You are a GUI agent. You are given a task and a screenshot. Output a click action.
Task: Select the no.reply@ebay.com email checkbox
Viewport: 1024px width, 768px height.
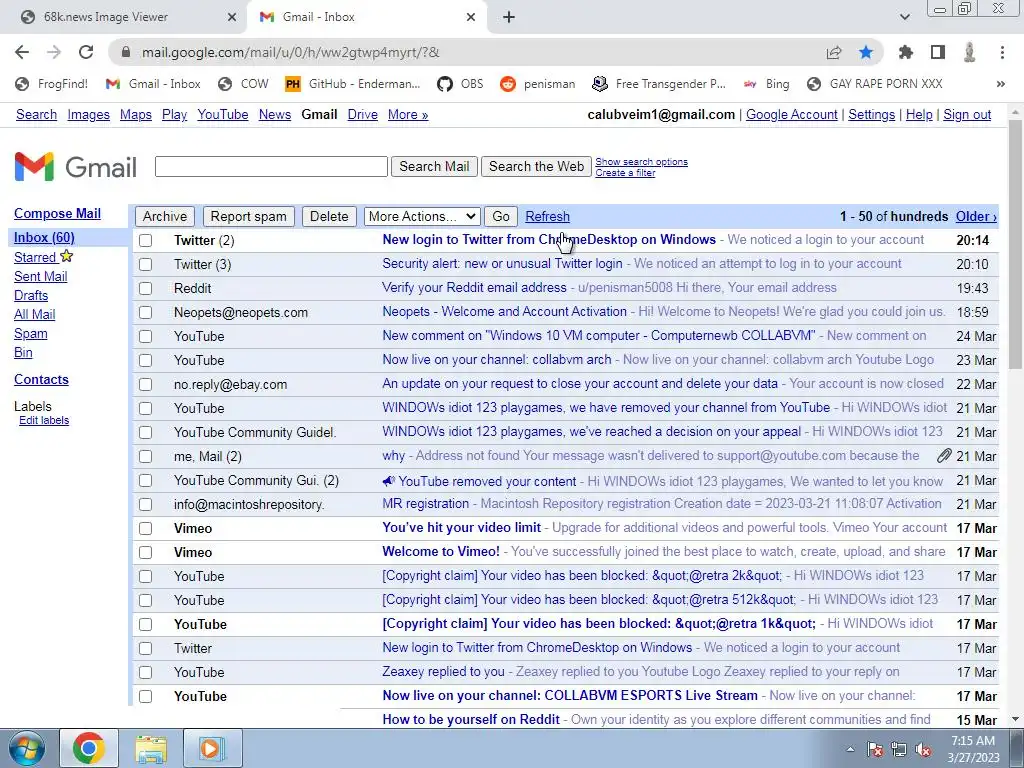point(146,385)
